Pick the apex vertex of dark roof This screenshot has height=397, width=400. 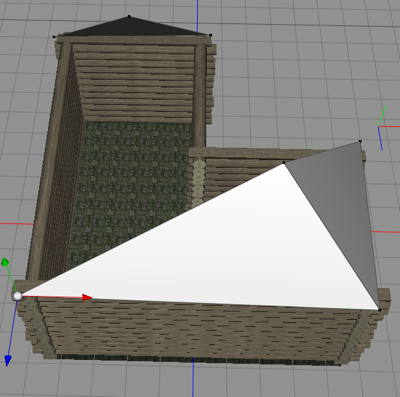(x=129, y=16)
